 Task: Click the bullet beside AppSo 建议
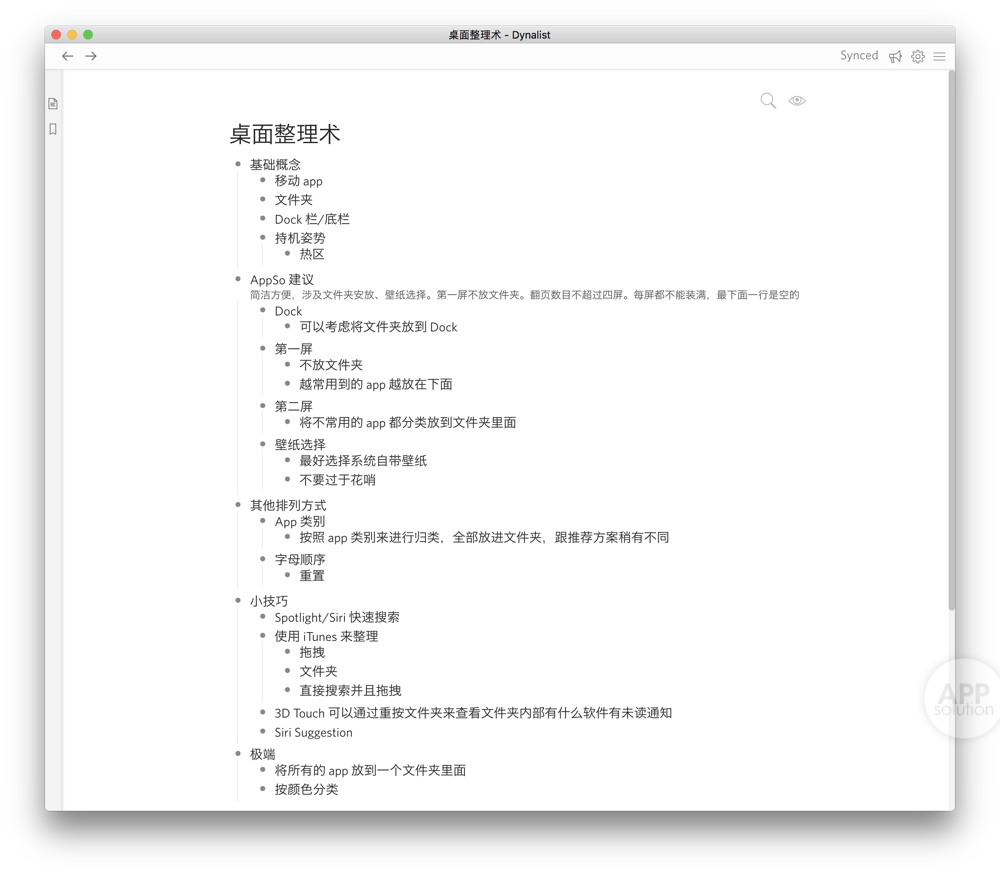(238, 280)
